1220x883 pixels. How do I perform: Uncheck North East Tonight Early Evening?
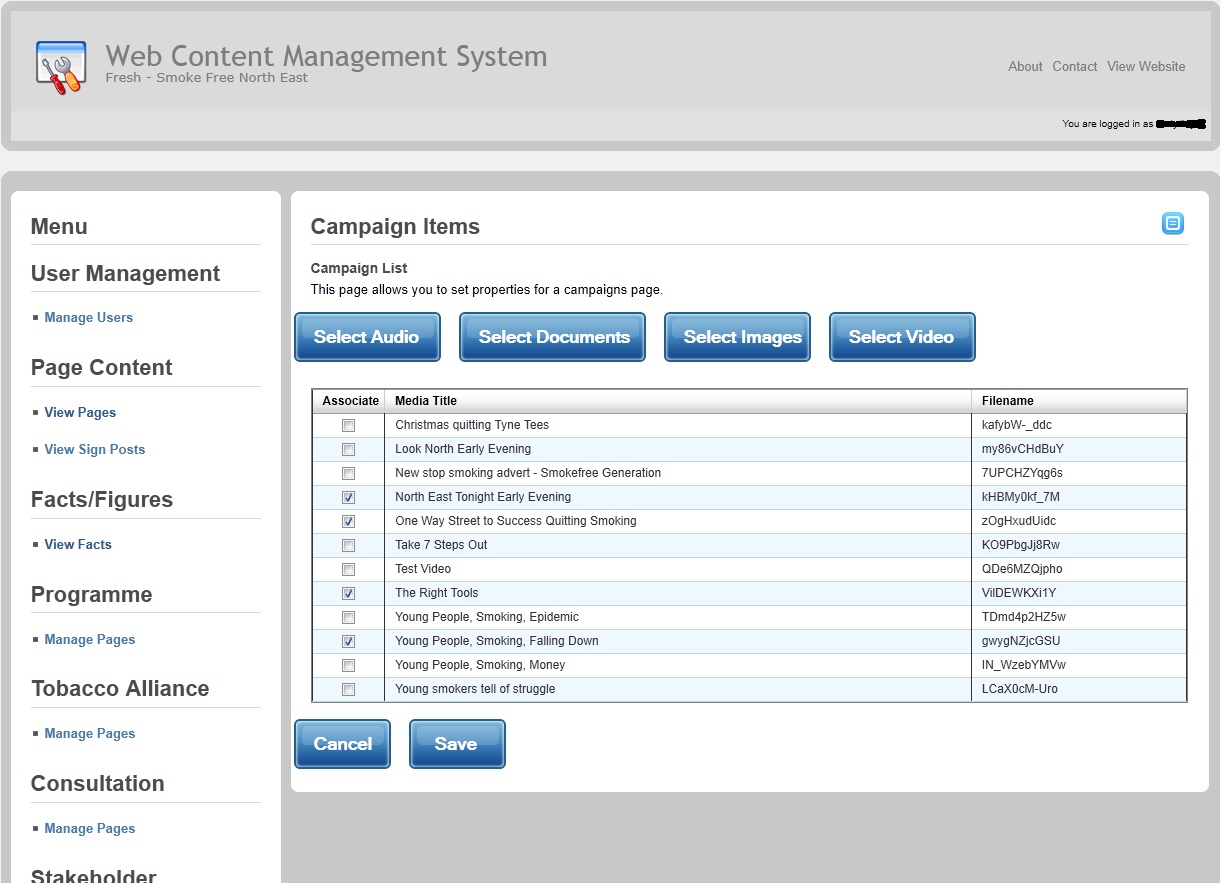pyautogui.click(x=348, y=497)
